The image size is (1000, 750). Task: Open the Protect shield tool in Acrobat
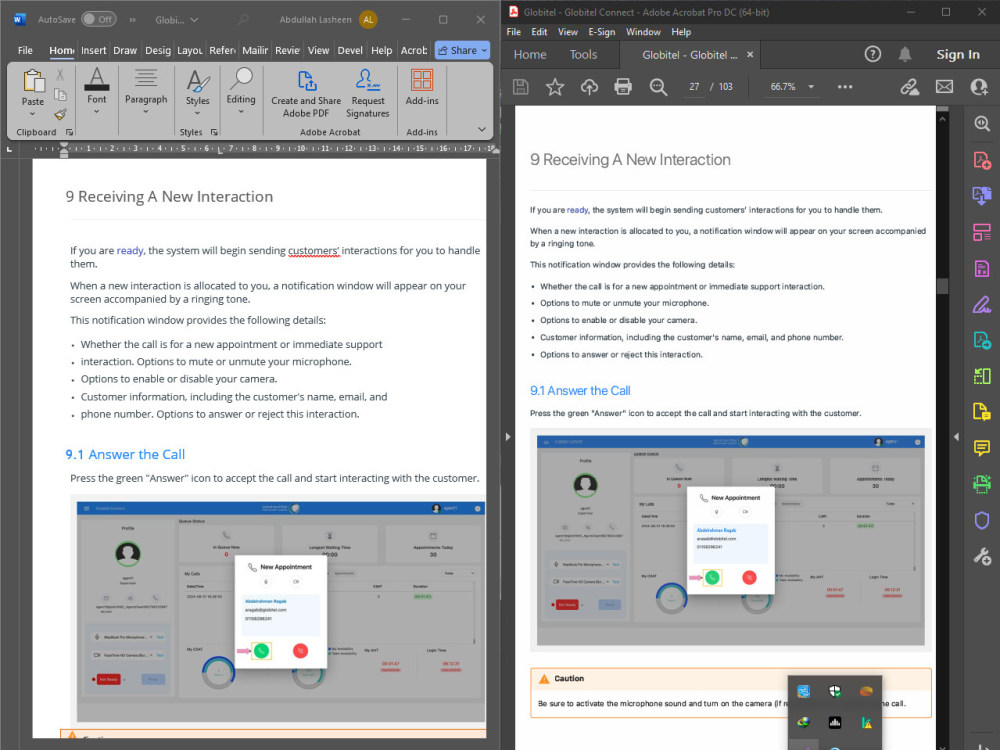click(x=982, y=520)
